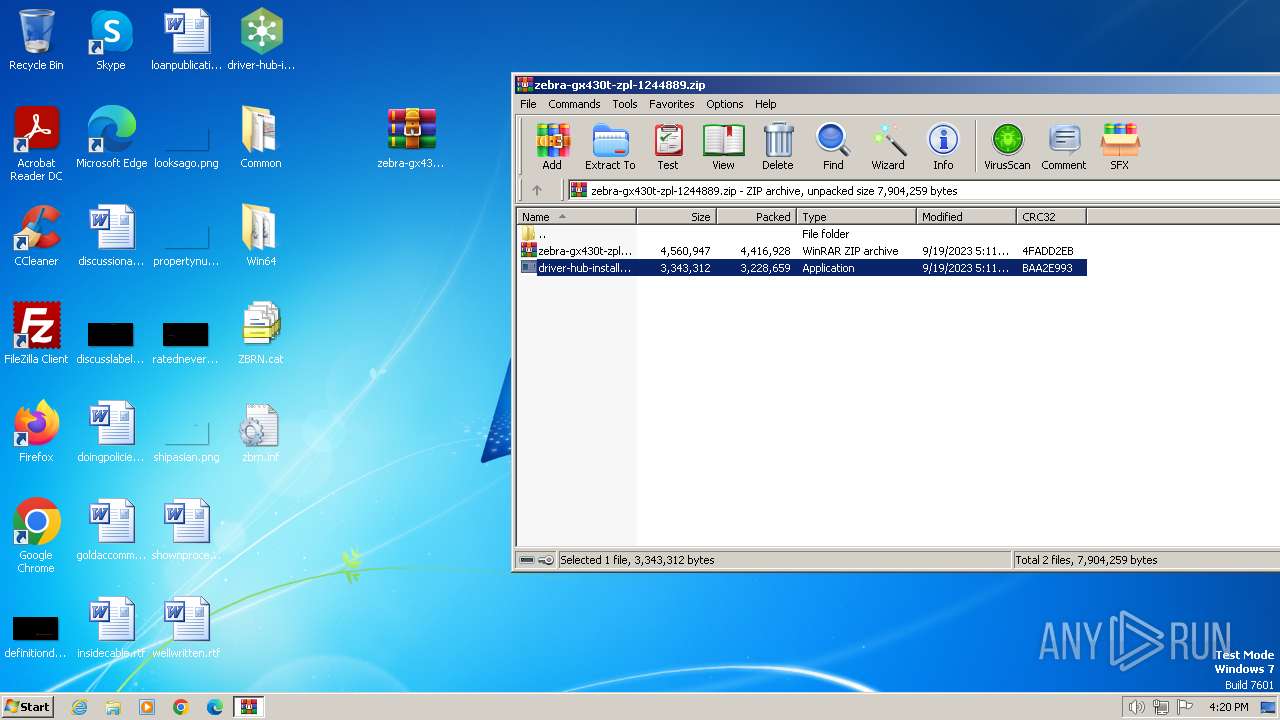Screen dimensions: 1280x720
Task: Open the archive Comment tool
Action: click(x=1064, y=147)
